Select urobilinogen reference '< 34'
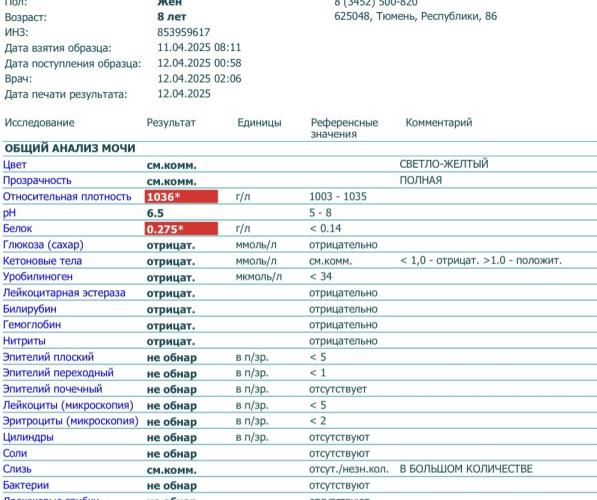 coord(321,276)
